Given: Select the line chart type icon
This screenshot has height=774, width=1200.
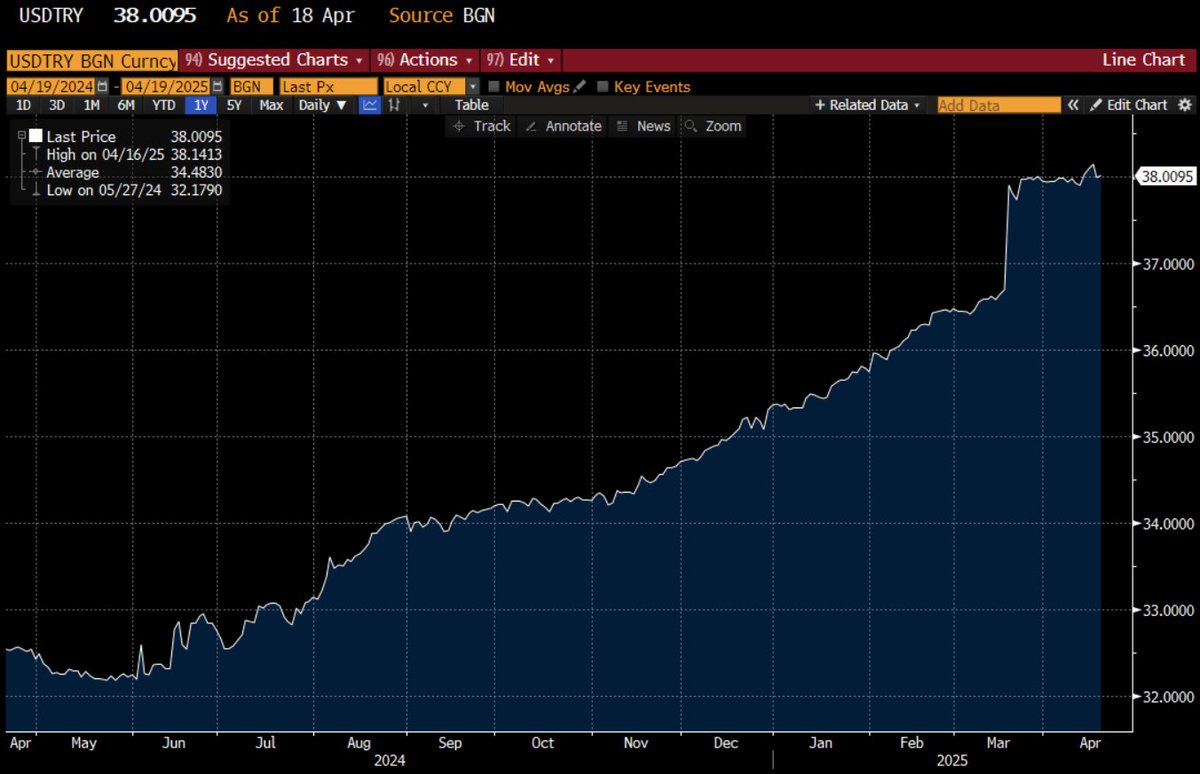Looking at the screenshot, I should (370, 105).
